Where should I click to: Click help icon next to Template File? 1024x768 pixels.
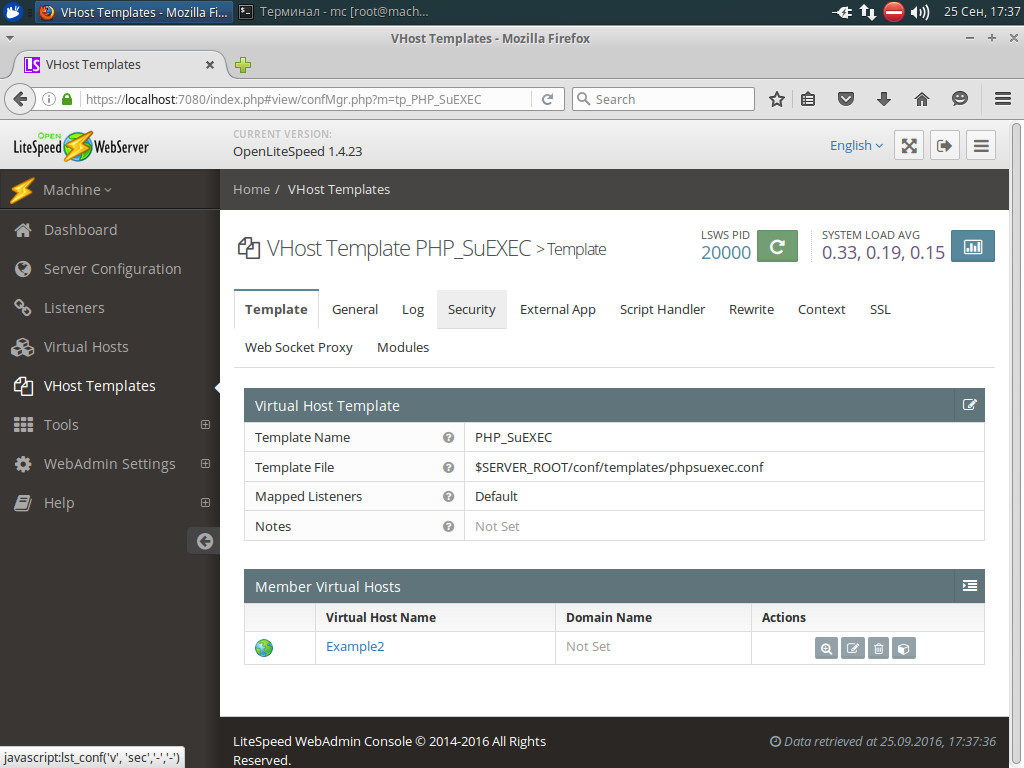point(448,468)
